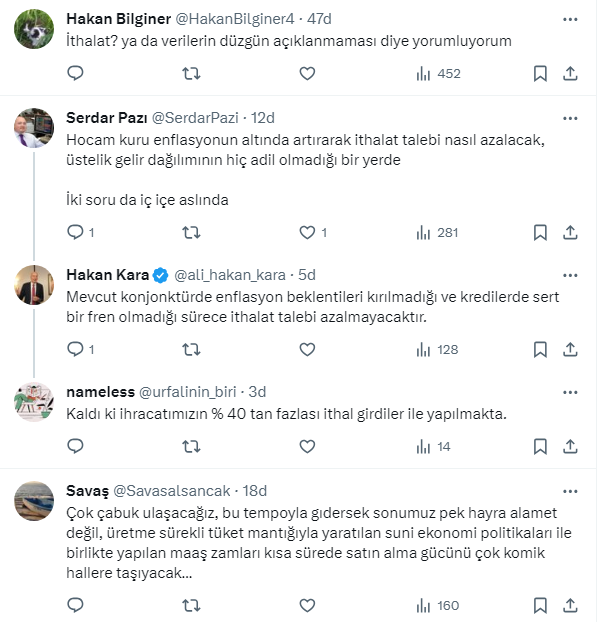Open more options on Hakan Bilginer's tweet
The height and width of the screenshot is (622, 605).
click(570, 19)
